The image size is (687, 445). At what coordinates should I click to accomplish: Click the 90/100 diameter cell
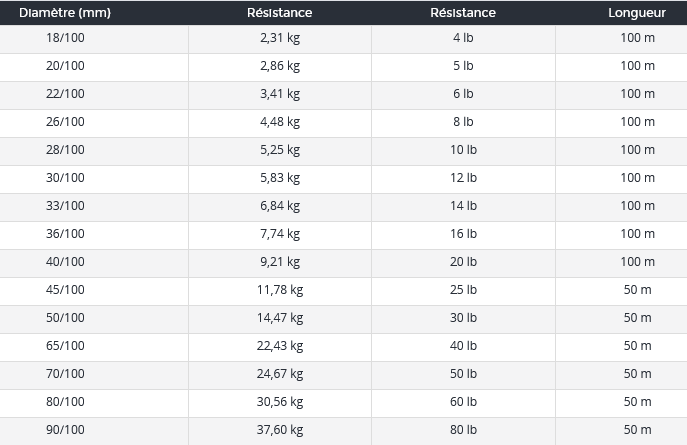(x=66, y=430)
